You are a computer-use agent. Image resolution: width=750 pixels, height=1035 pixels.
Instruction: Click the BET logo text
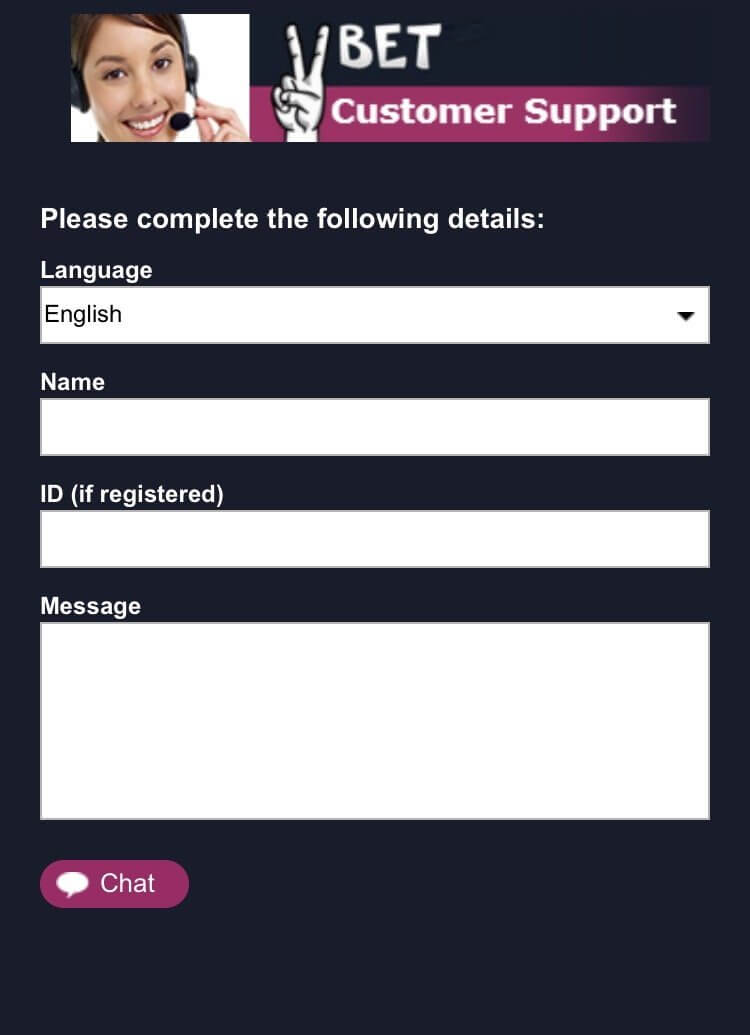tap(389, 46)
